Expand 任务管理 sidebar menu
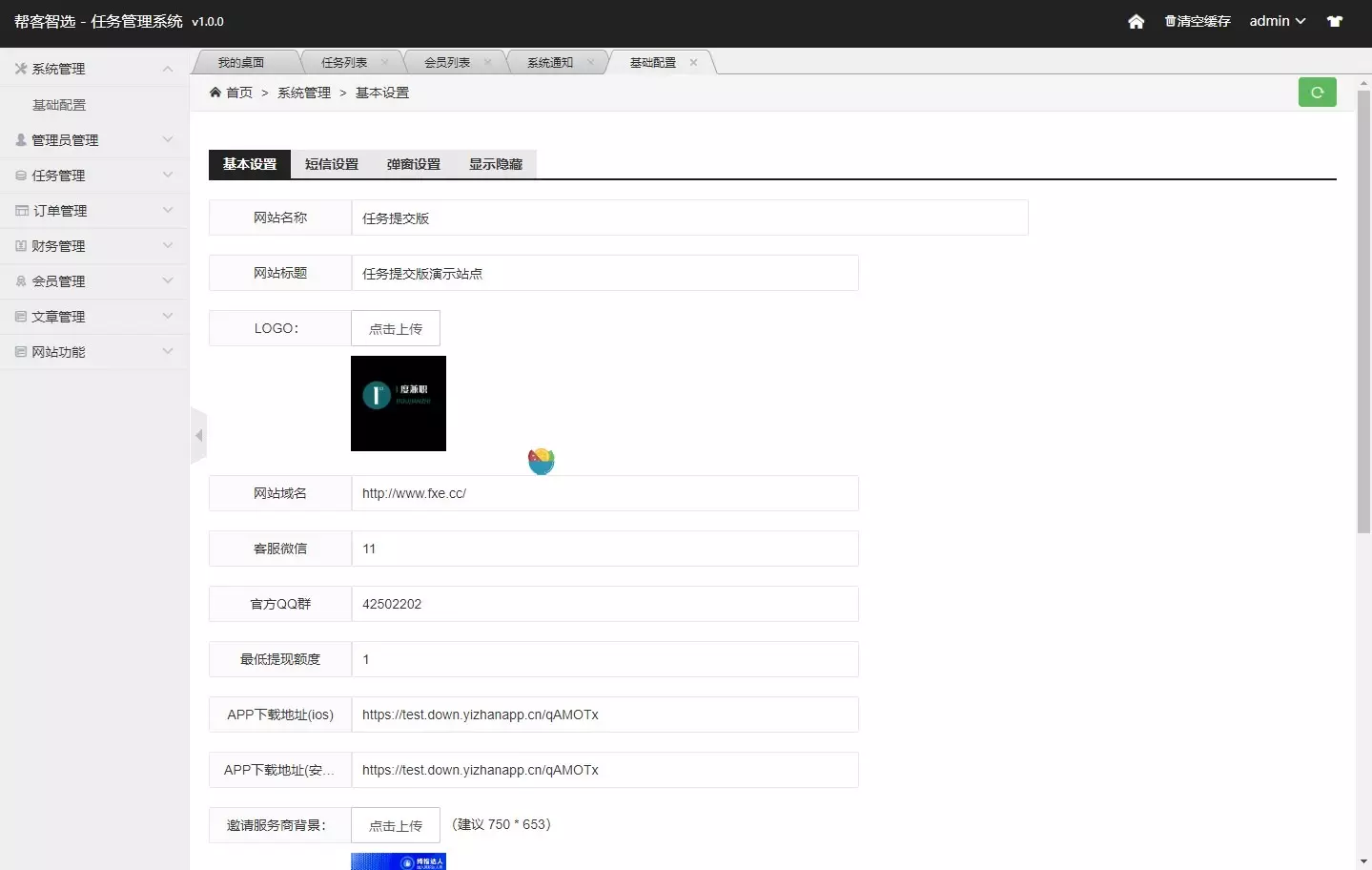The width and height of the screenshot is (1372, 870). (94, 176)
